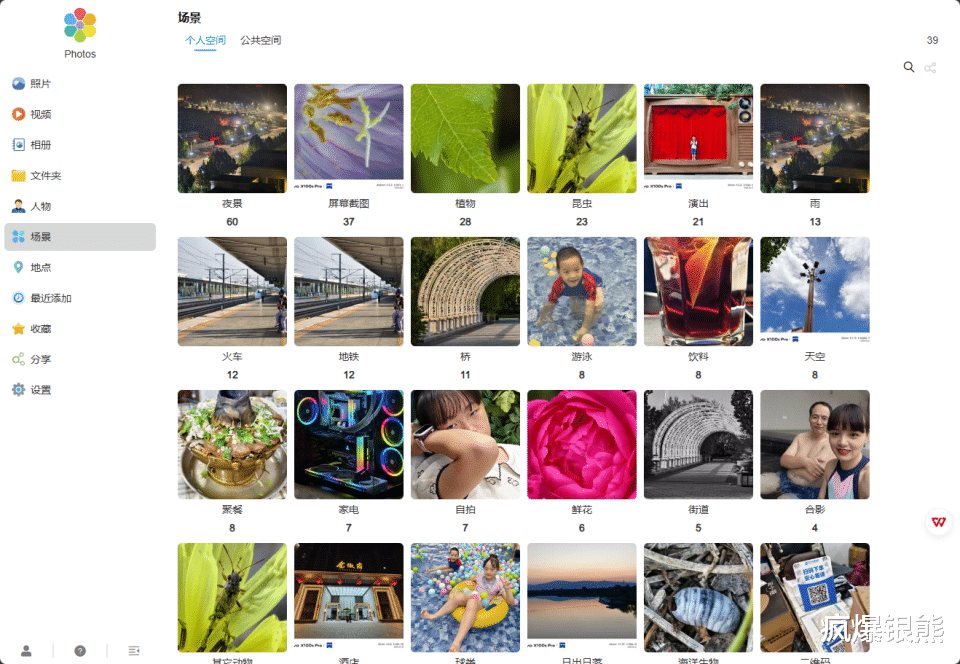Screen dimensions: 960x664
Task: Open the help question mark icon
Action: click(80, 651)
